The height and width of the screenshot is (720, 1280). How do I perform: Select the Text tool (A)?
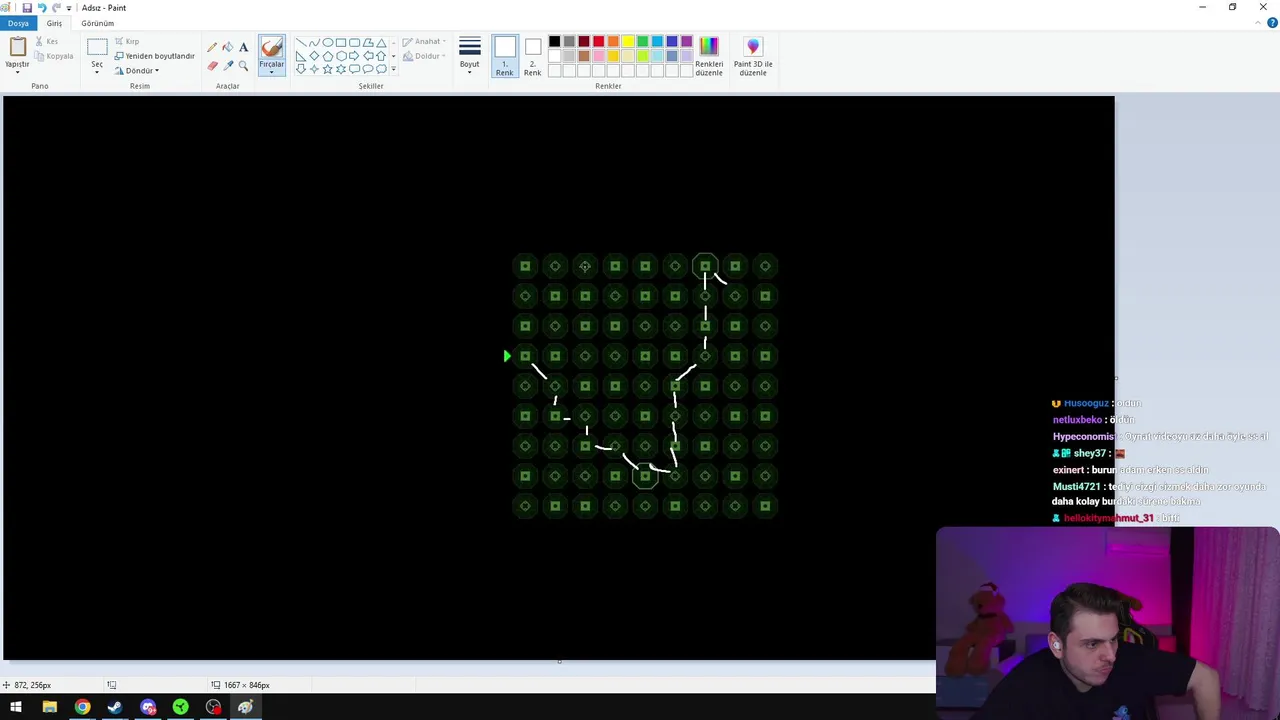(x=243, y=47)
